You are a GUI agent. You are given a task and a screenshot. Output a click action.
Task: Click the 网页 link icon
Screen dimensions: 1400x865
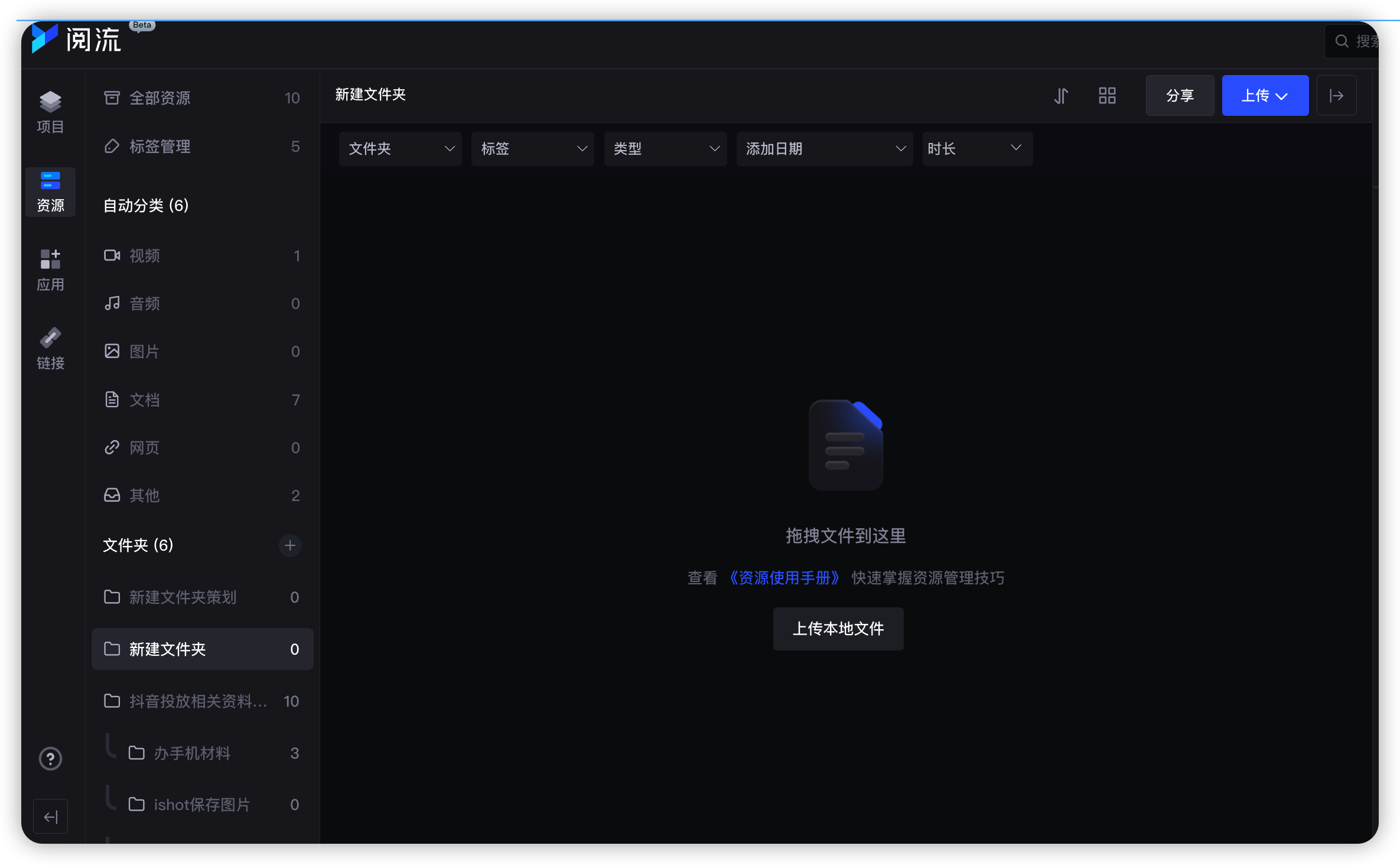point(112,447)
